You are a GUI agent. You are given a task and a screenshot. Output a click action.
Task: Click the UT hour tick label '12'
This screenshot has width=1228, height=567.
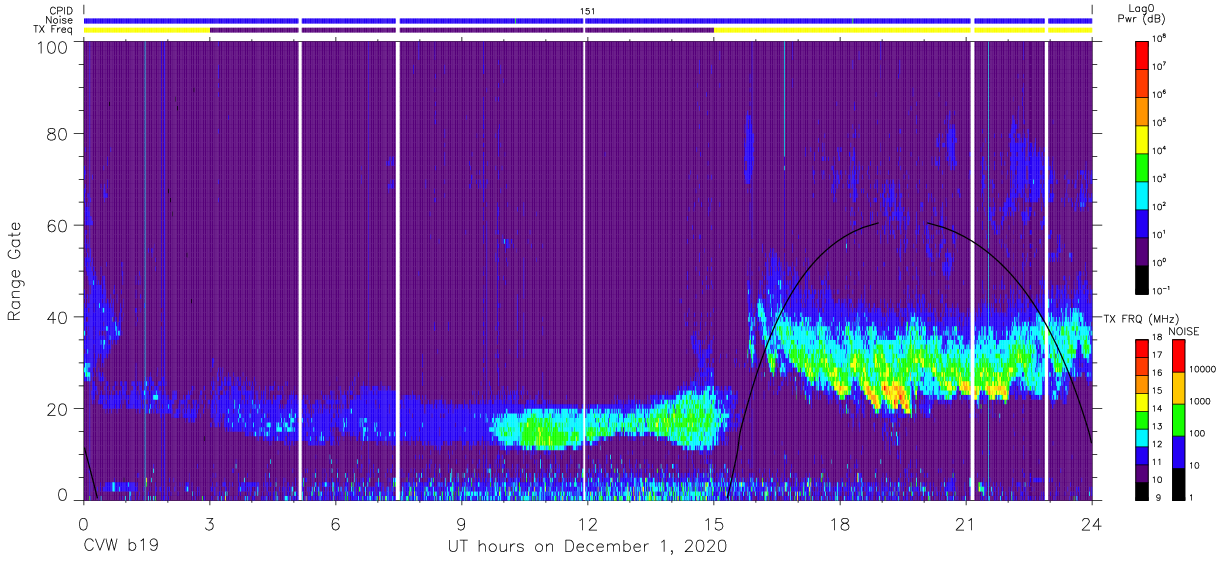point(587,522)
